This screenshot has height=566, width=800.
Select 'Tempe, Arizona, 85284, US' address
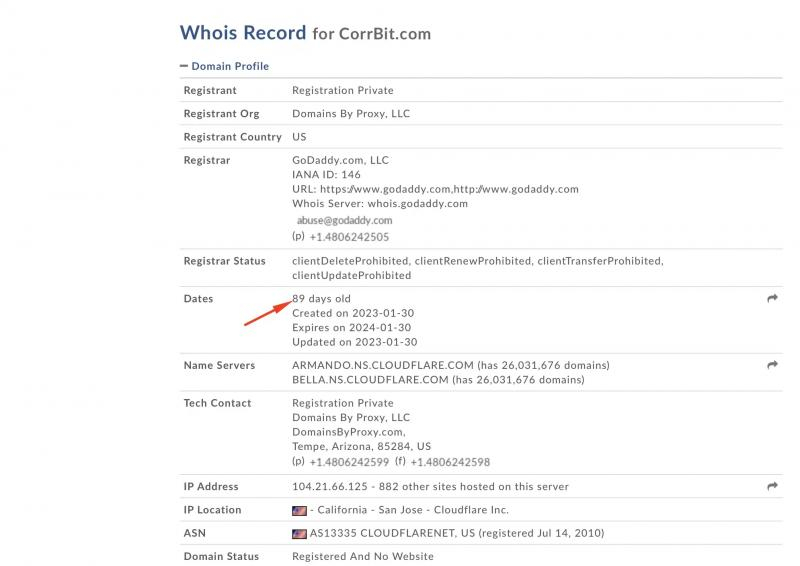tap(361, 447)
